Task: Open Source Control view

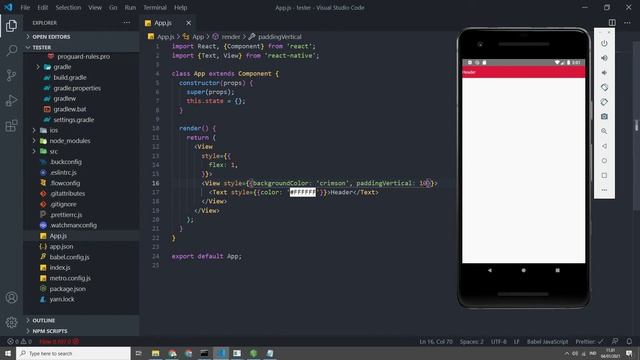Action: point(11,76)
